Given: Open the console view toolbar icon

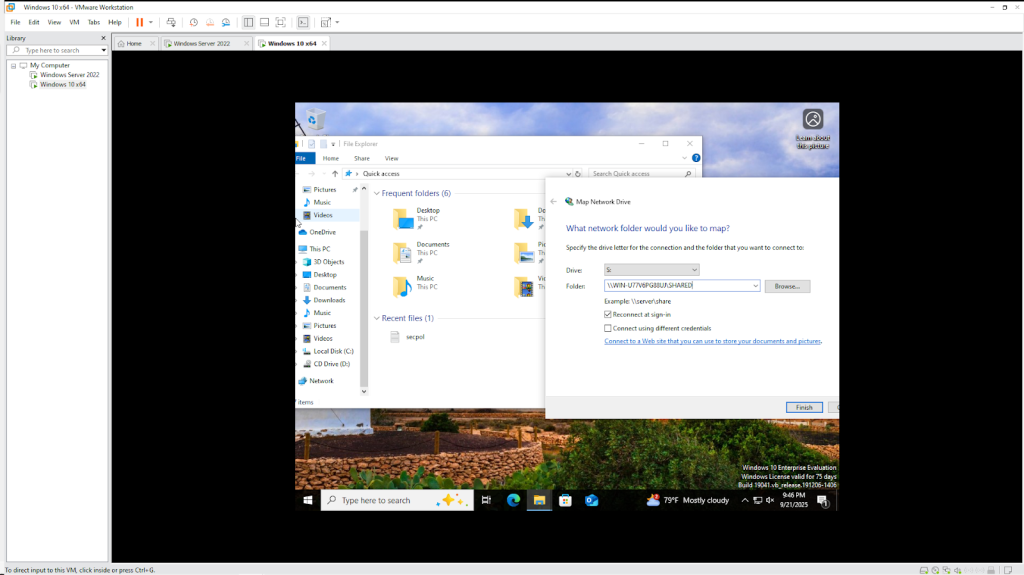Looking at the screenshot, I should (x=303, y=22).
